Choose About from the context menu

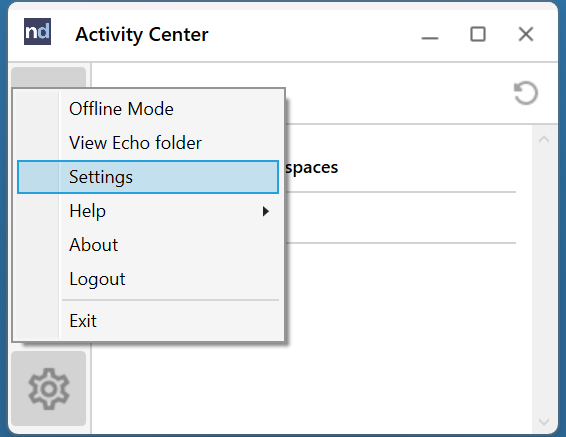coord(148,245)
